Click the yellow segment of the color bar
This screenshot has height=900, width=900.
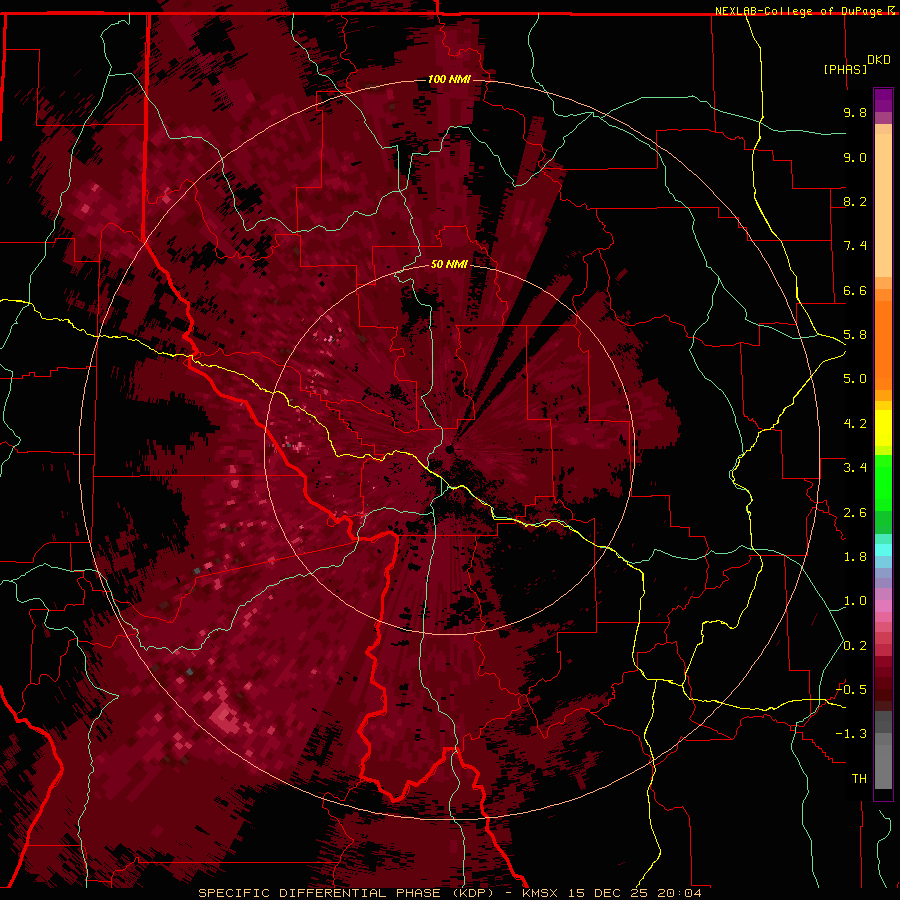point(883,428)
